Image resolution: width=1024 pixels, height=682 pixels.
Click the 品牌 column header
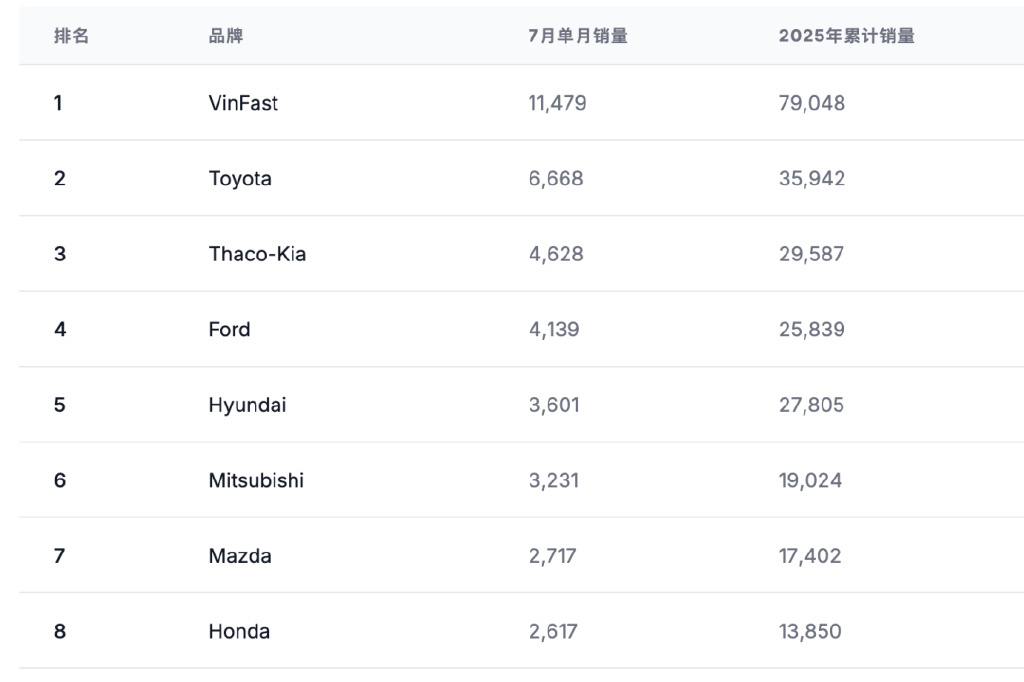click(x=226, y=36)
